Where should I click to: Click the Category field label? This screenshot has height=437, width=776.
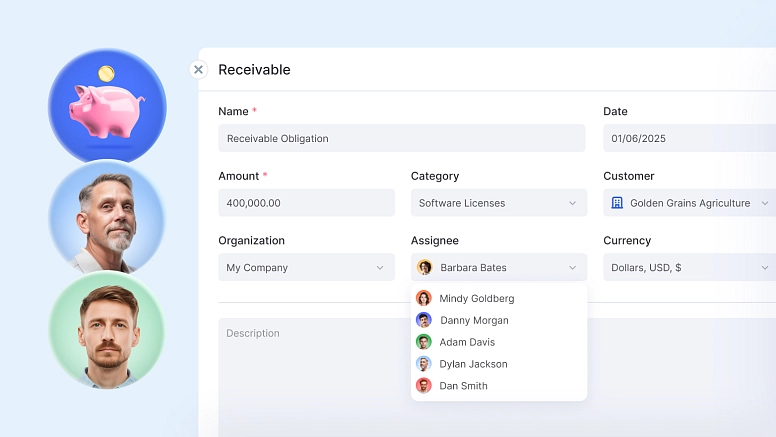click(x=435, y=176)
